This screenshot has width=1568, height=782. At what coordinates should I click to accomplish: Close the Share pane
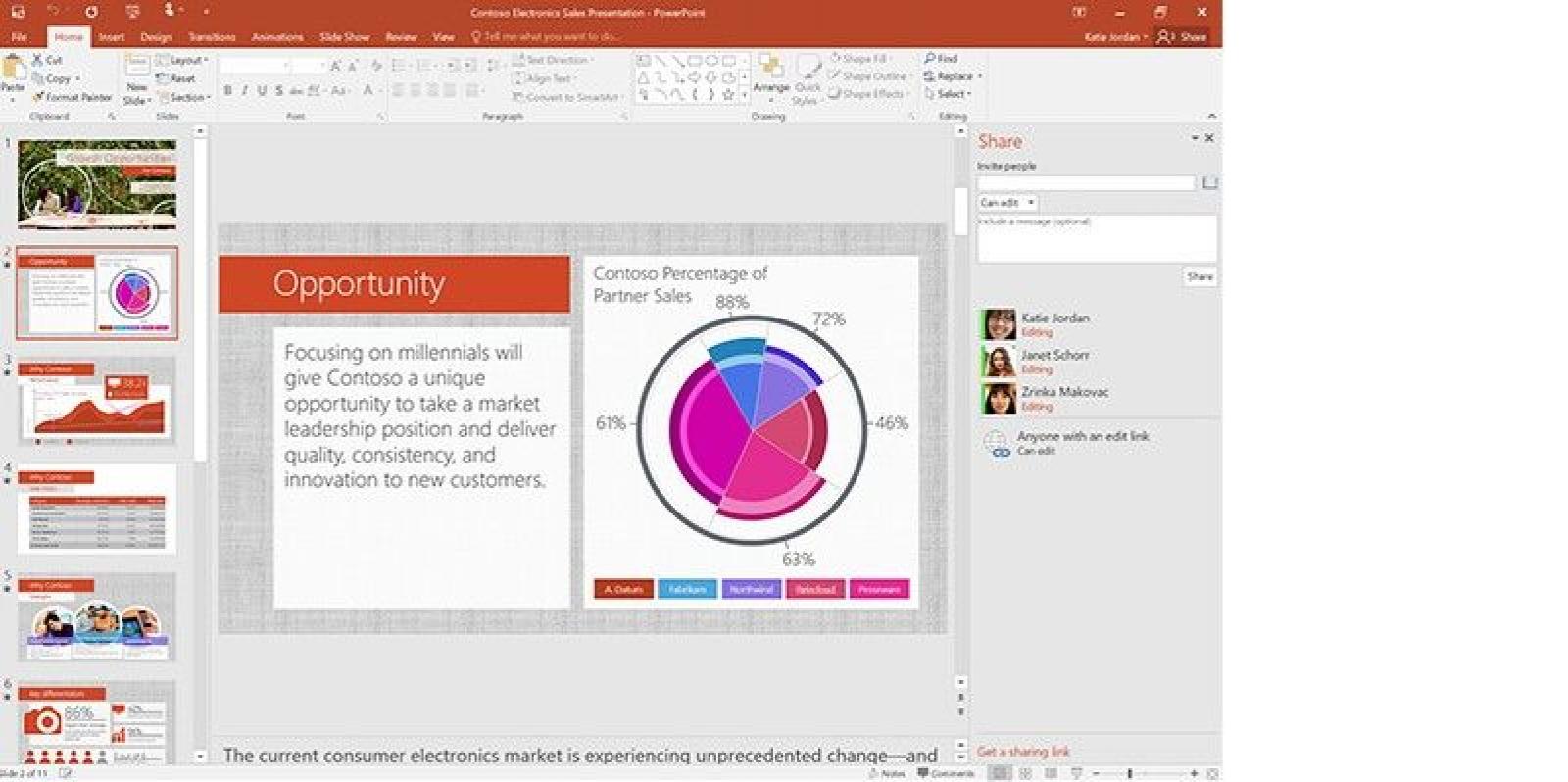click(1209, 138)
